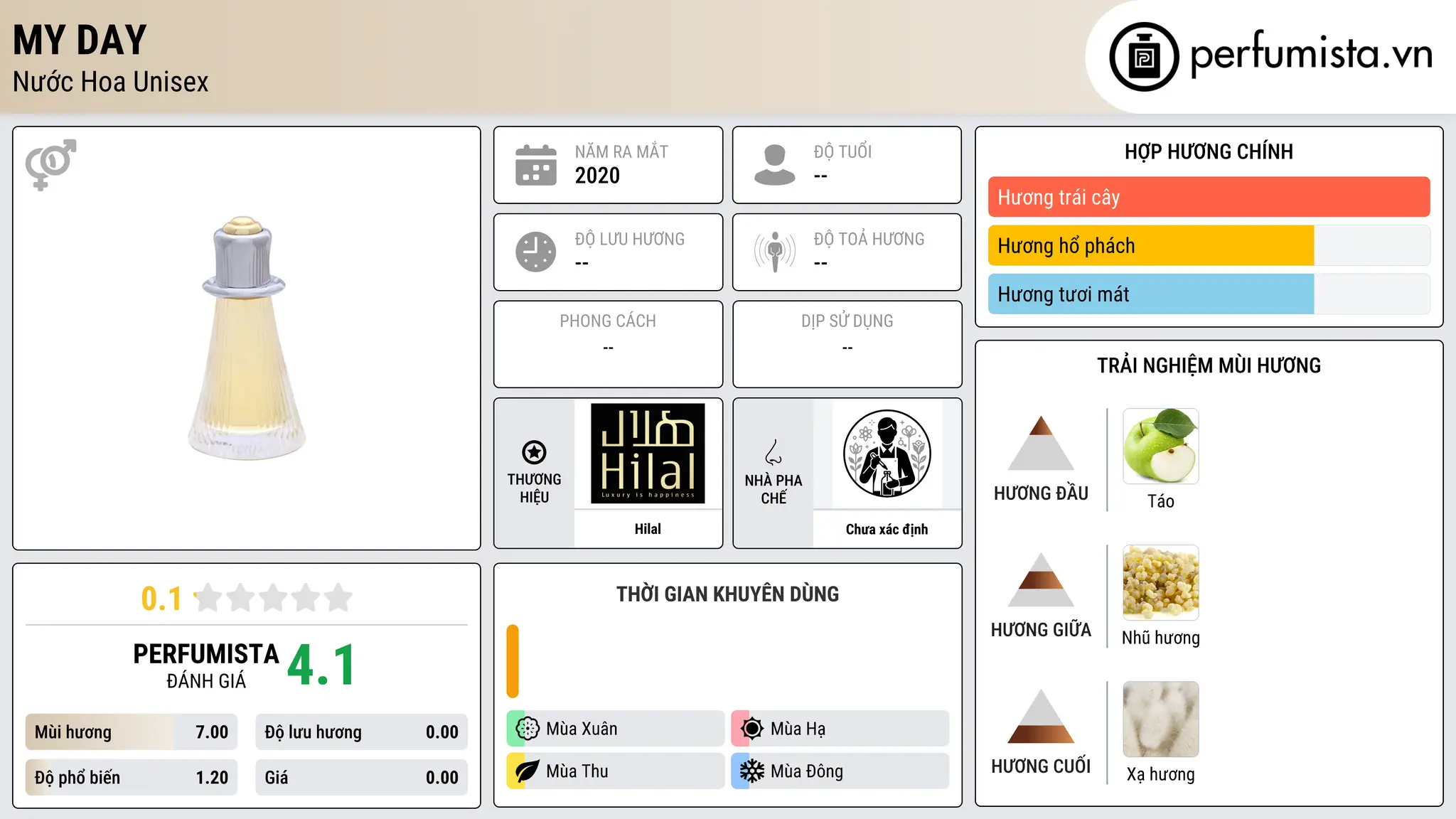Click the MY DAY perfume title

click(x=80, y=40)
